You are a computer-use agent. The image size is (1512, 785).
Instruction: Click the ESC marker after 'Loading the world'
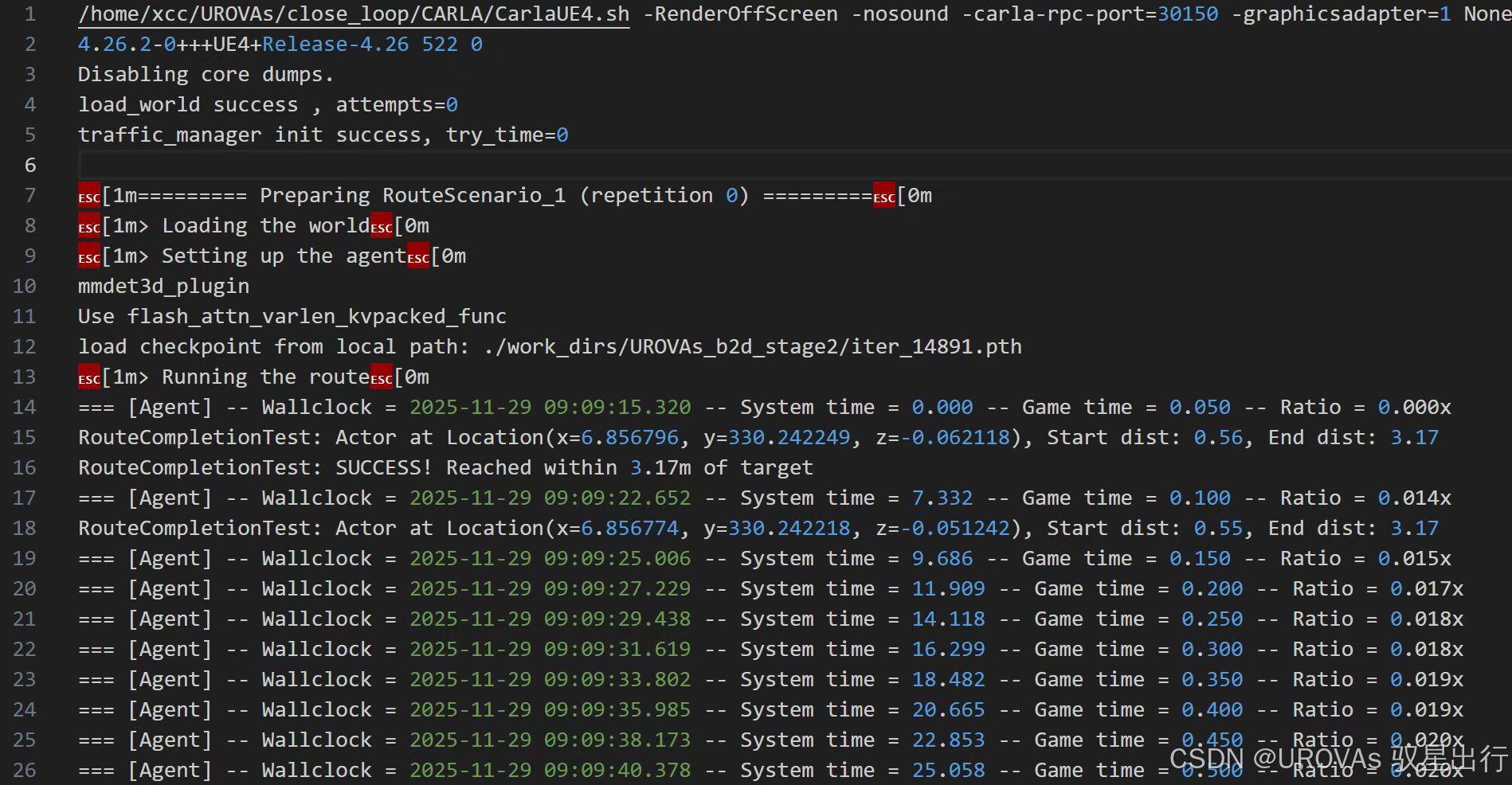click(382, 227)
